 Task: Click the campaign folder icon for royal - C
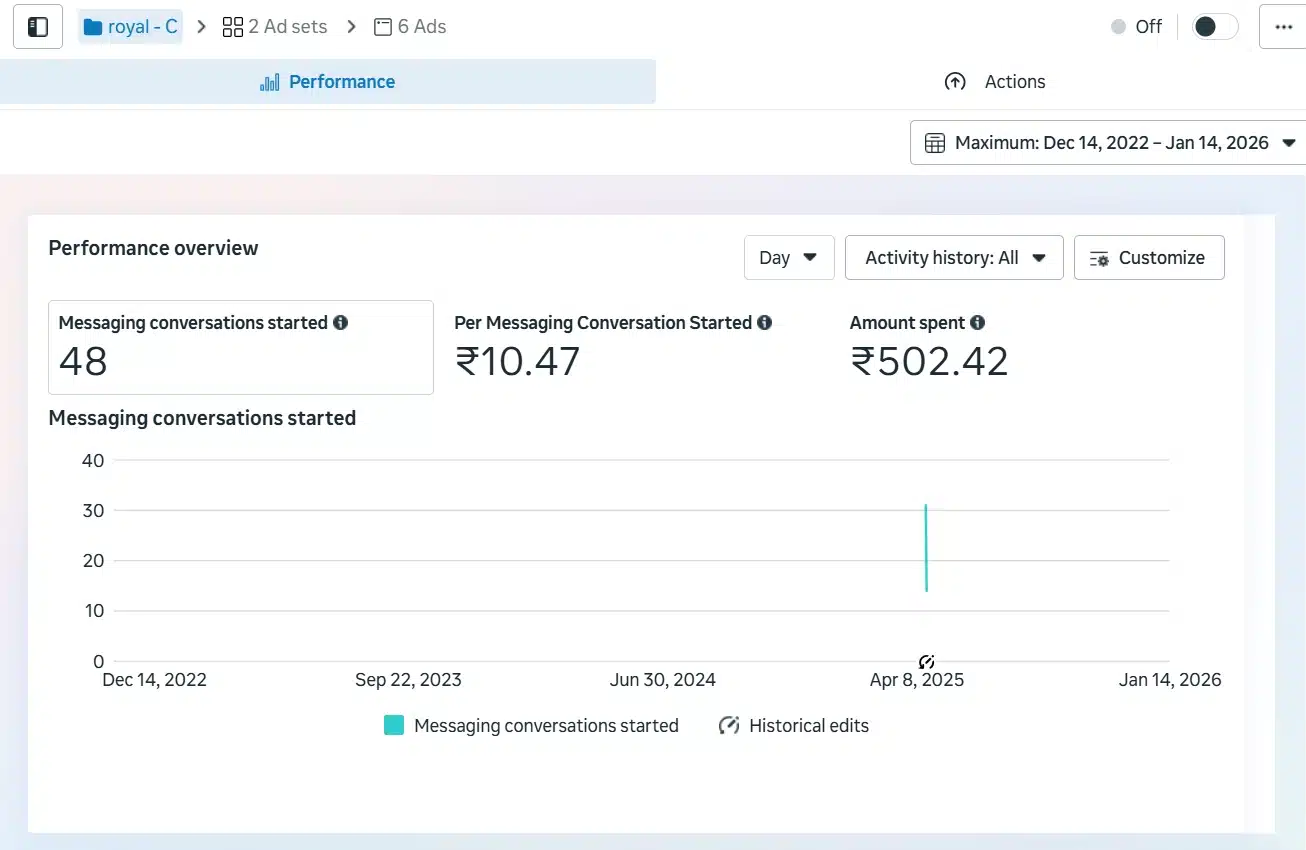[x=93, y=27]
